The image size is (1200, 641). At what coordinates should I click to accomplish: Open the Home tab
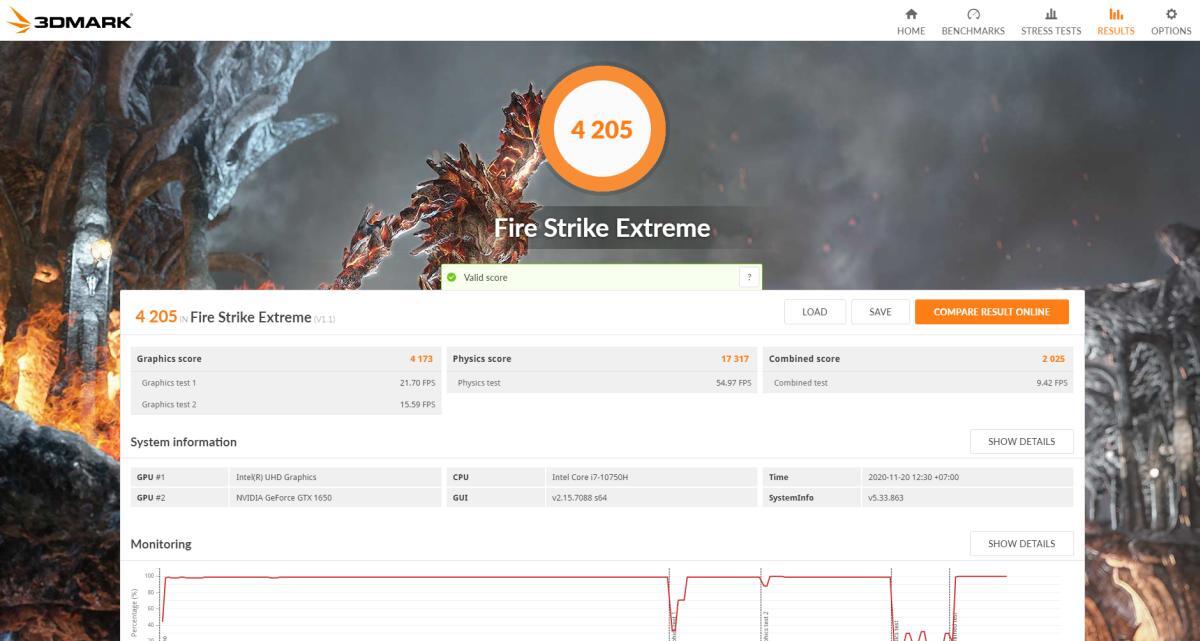point(910,21)
